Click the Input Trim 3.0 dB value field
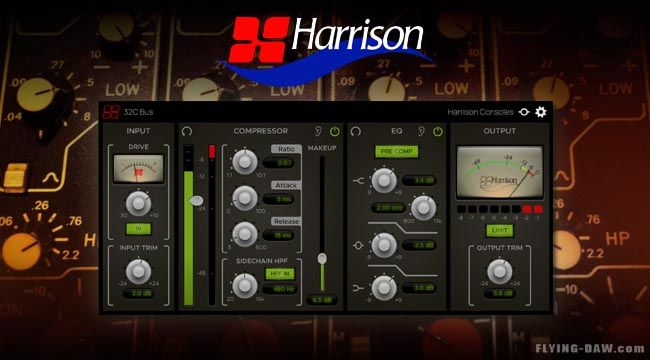Image resolution: width=650 pixels, height=360 pixels. [x=138, y=294]
